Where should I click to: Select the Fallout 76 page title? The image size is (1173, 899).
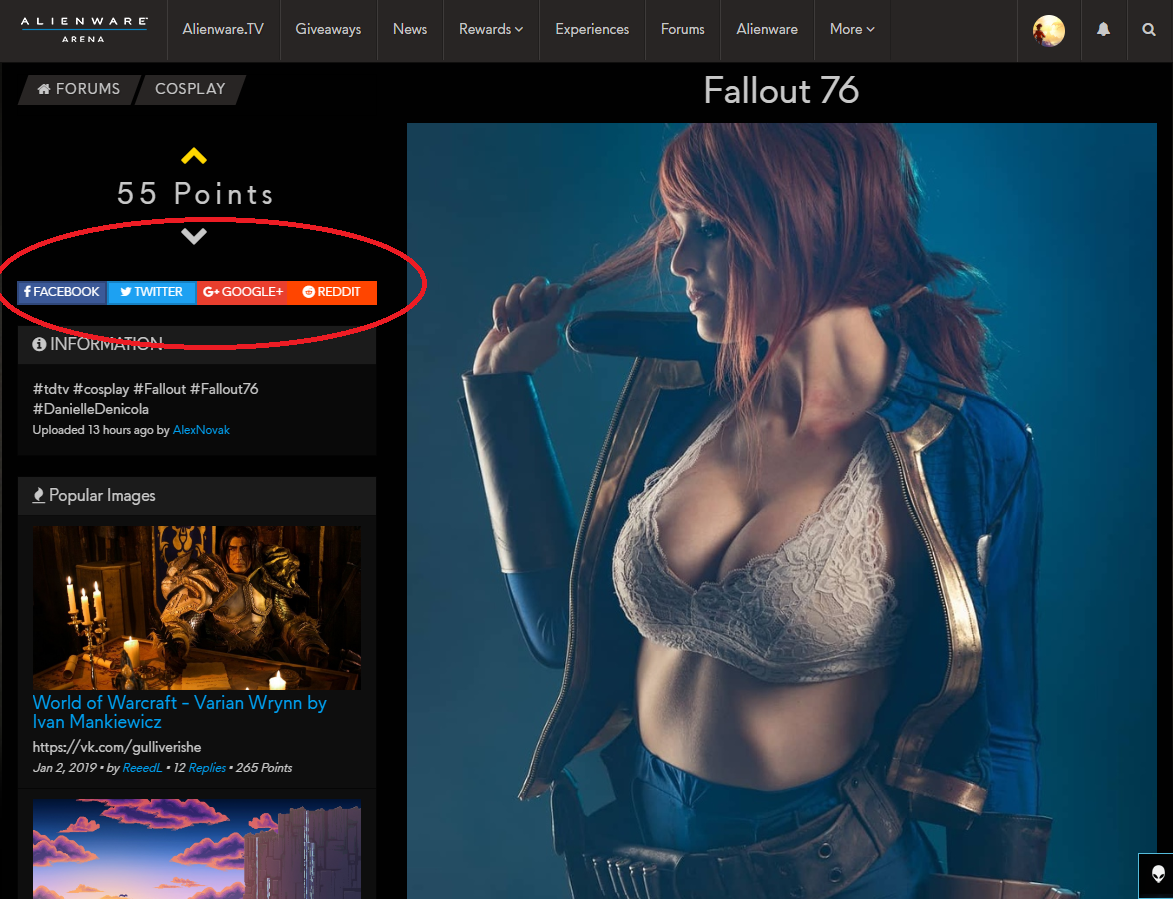[x=781, y=90]
